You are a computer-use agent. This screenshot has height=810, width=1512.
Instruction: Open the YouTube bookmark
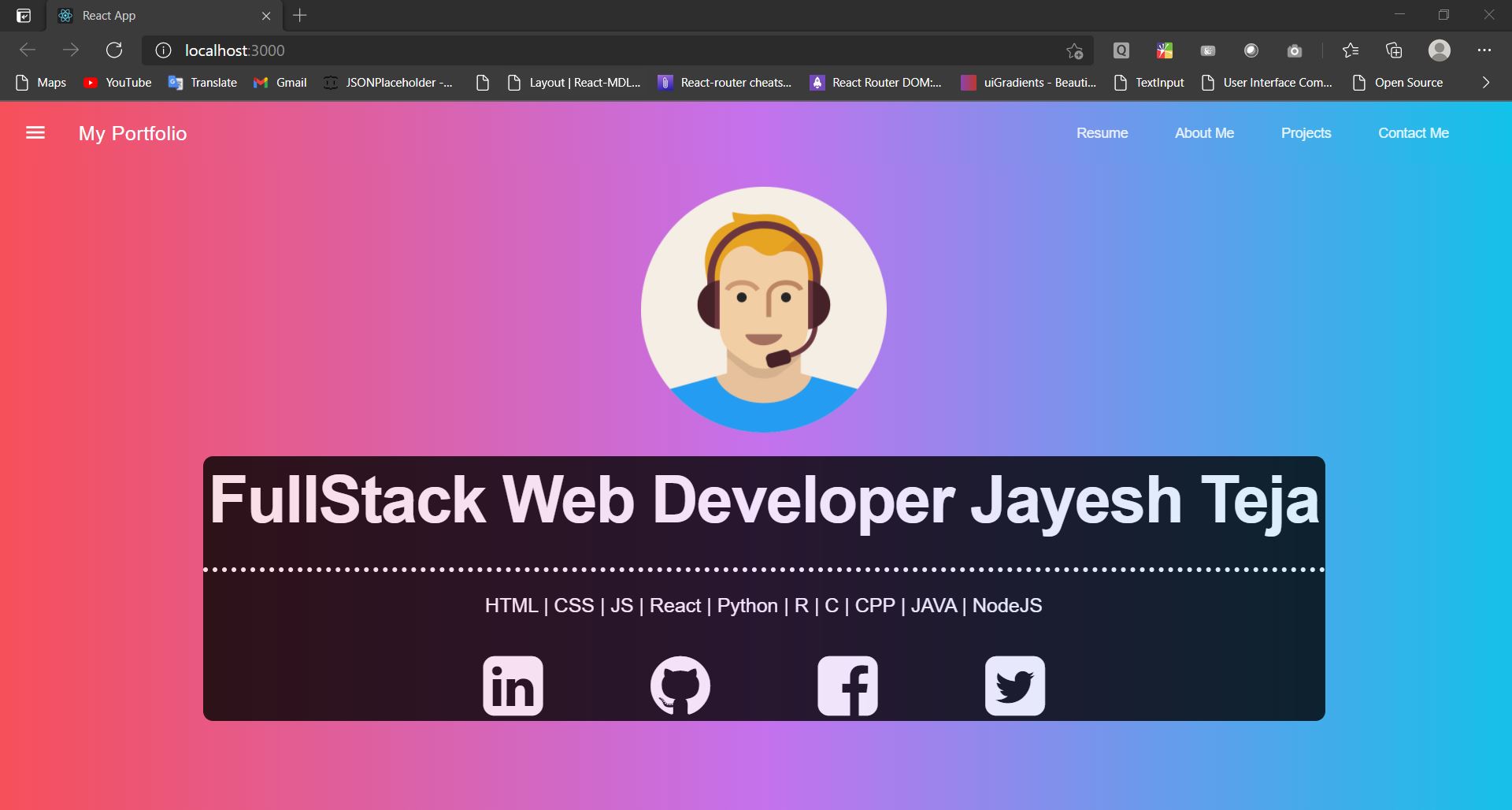point(117,82)
